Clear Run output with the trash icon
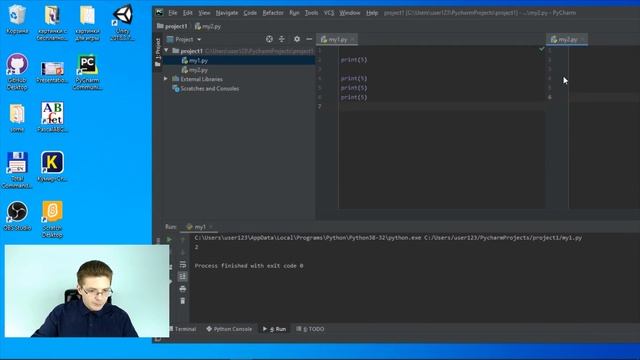The height and width of the screenshot is (360, 640). [x=182, y=301]
